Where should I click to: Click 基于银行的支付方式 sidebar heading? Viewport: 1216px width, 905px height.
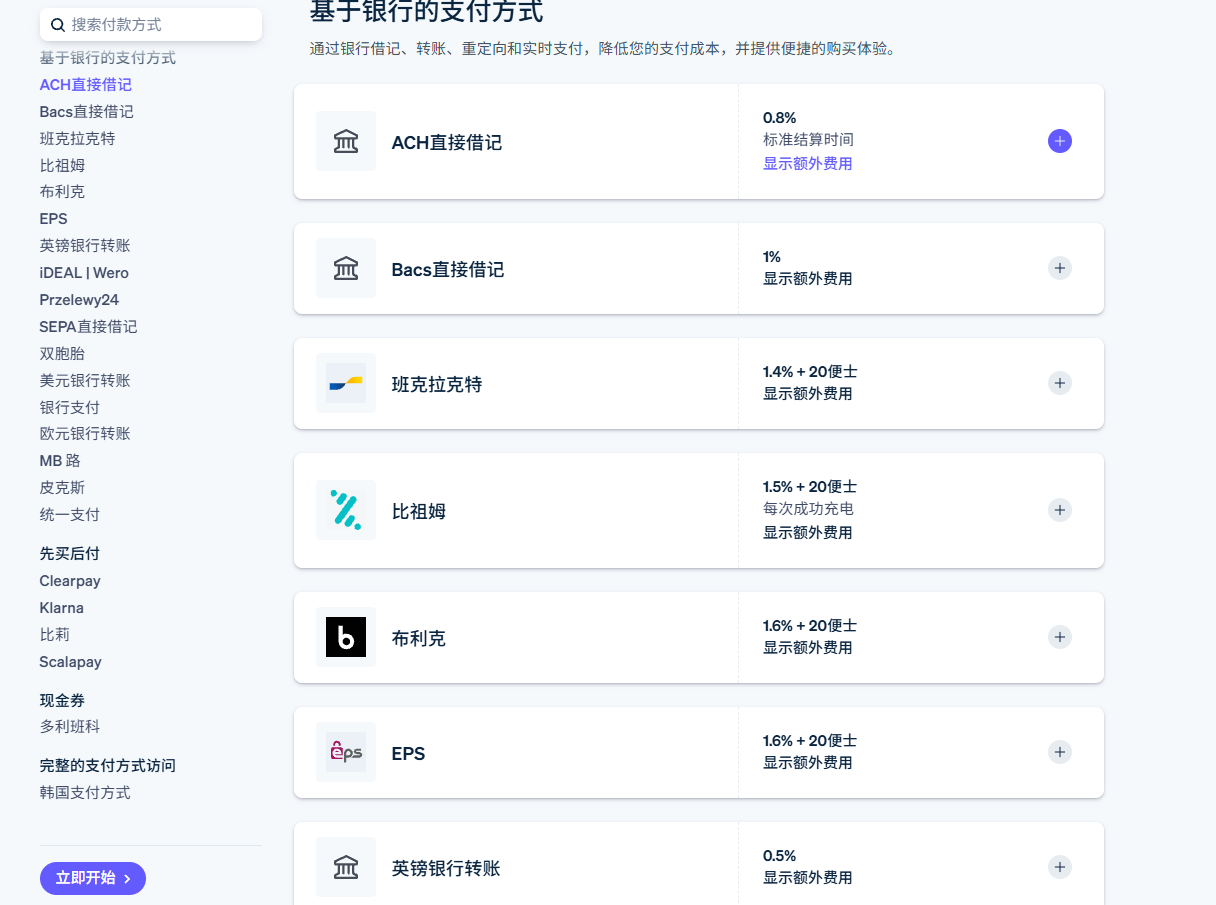click(x=108, y=58)
